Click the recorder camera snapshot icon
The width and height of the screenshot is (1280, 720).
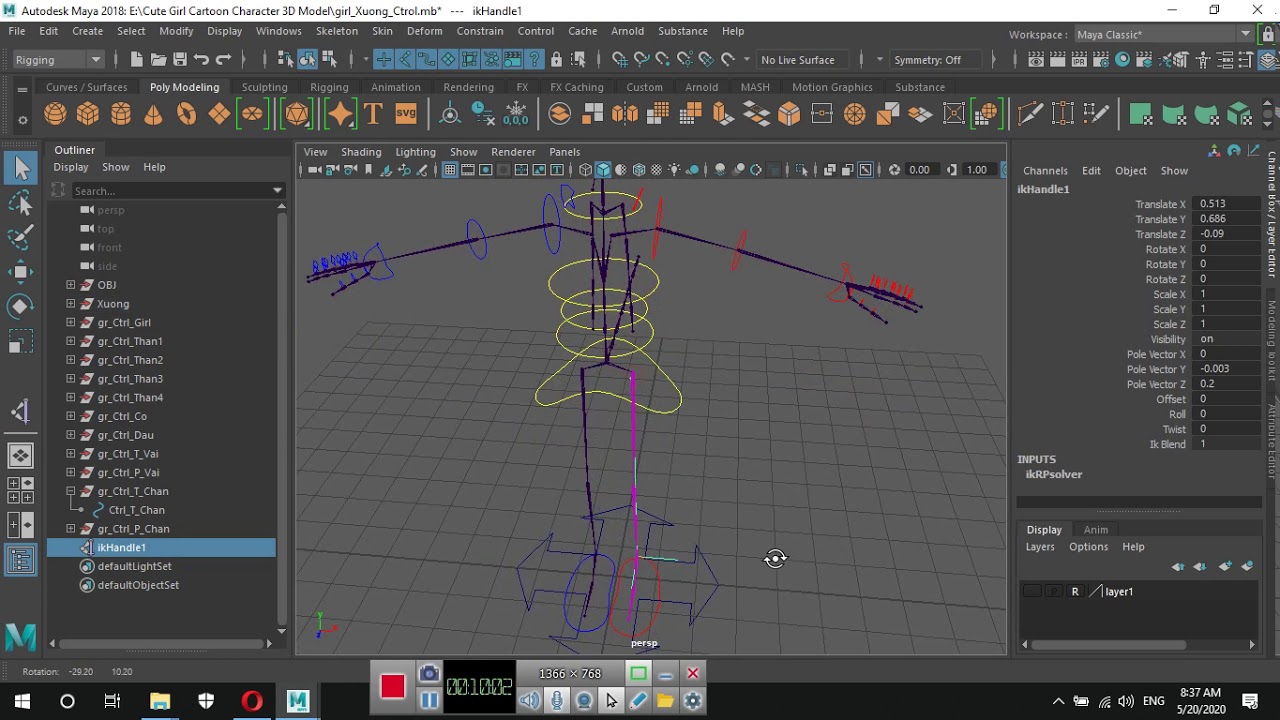[x=429, y=673]
